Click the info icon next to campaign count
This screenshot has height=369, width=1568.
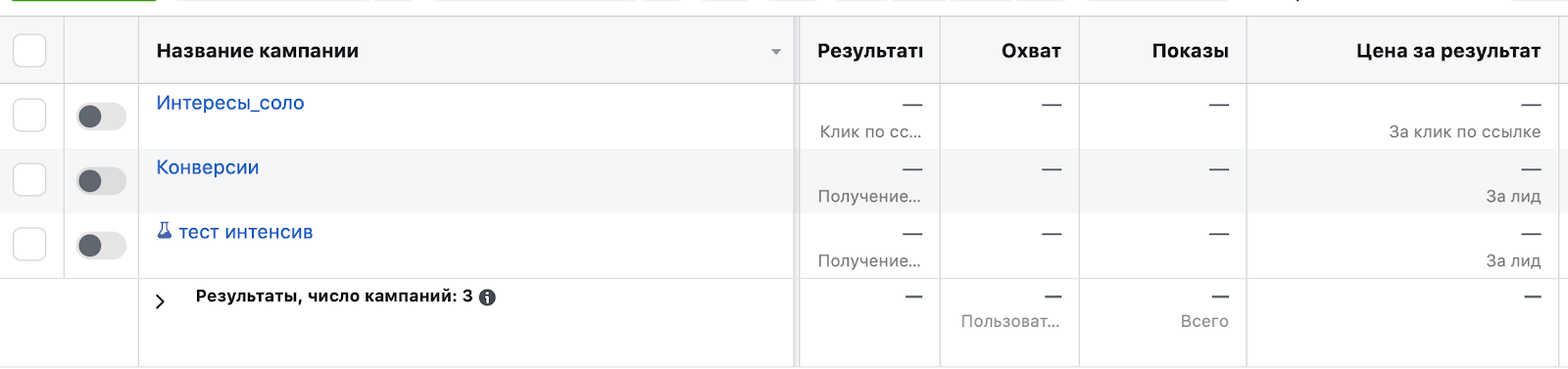click(487, 298)
